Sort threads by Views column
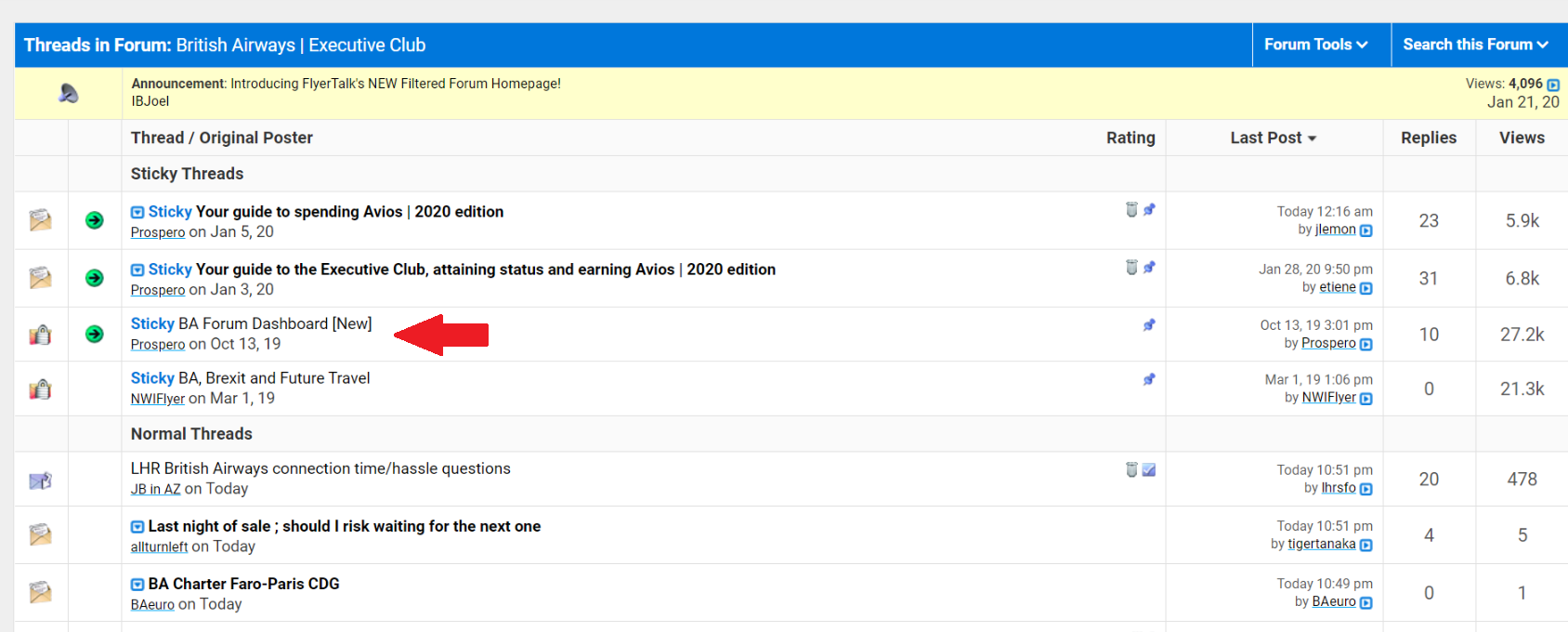Screen dimensions: 1568x632 (1522, 138)
